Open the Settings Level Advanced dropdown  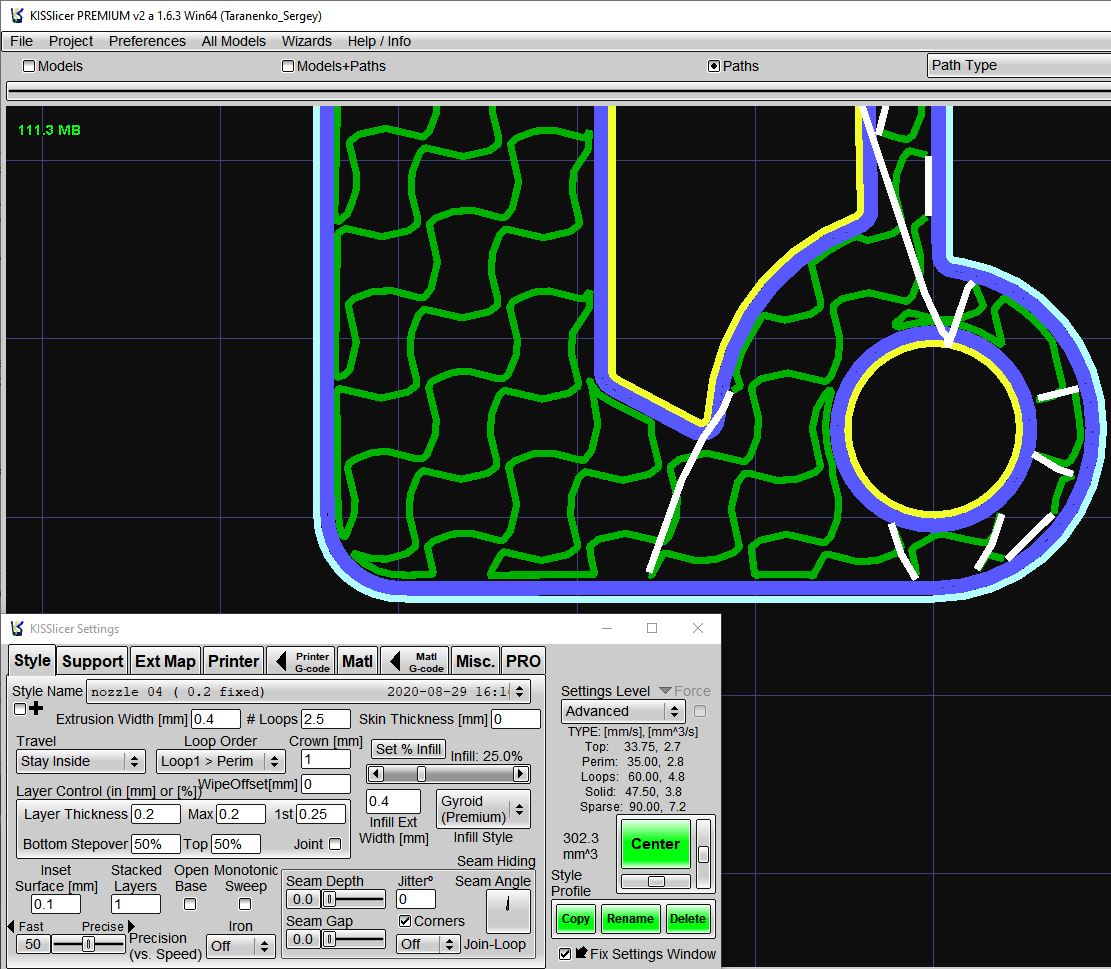click(x=622, y=711)
